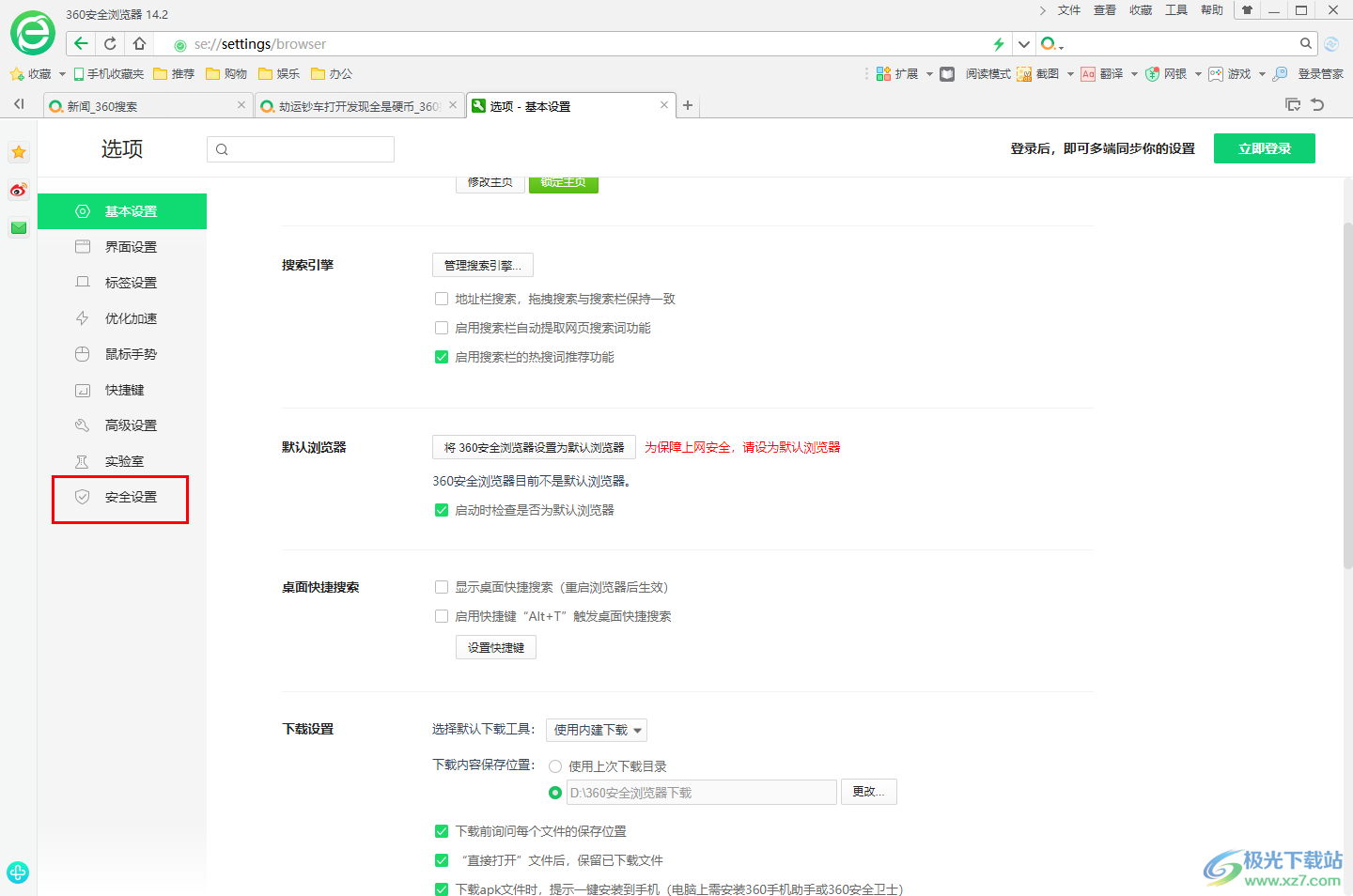This screenshot has height=896, width=1353.
Task: Open the Weibo icon in left sidebar
Action: tap(19, 190)
